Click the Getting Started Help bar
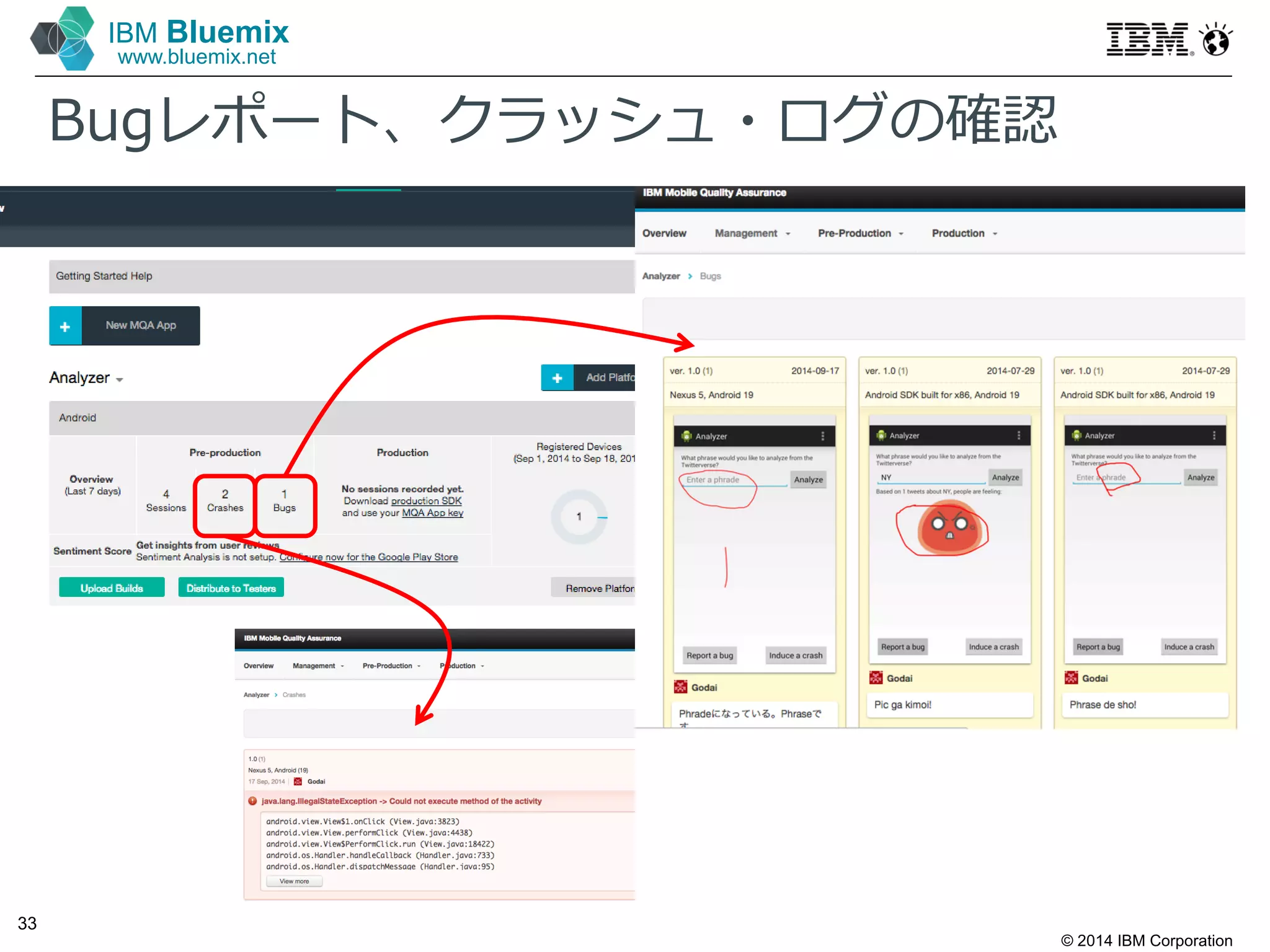 pos(342,276)
